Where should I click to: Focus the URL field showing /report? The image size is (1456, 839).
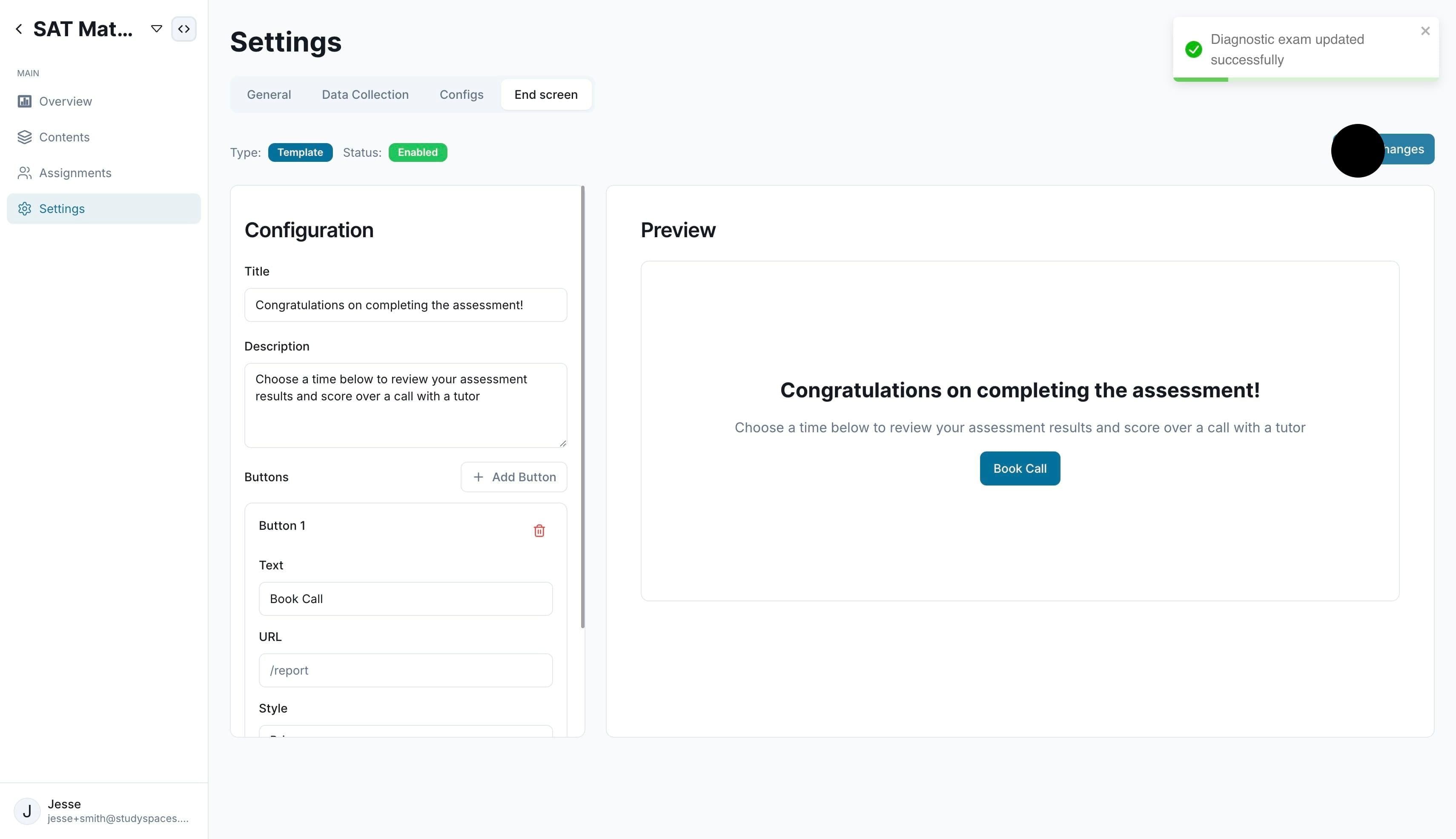405,670
